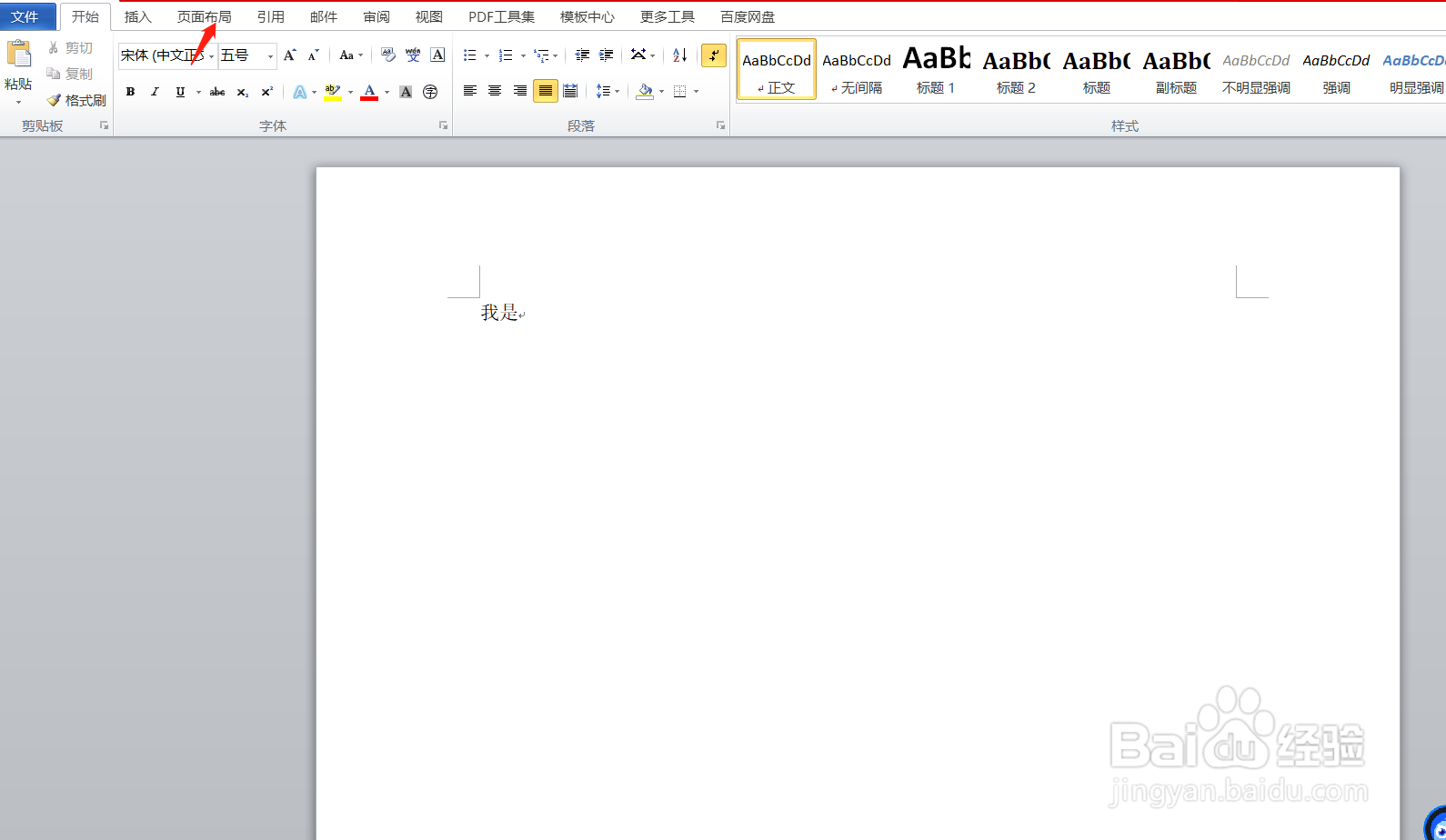Screen dimensions: 1446x840
Task: Open the clipboard group dialog launcher
Action: 104,125
